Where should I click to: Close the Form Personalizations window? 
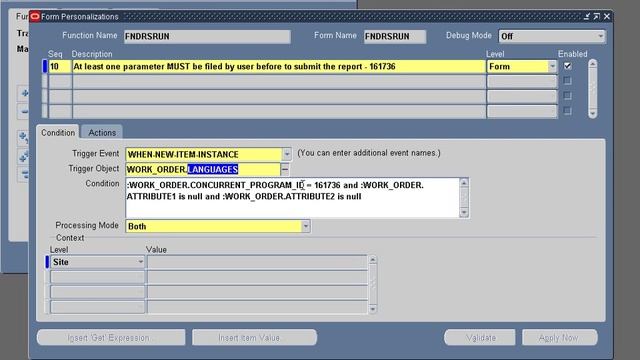[x=607, y=16]
